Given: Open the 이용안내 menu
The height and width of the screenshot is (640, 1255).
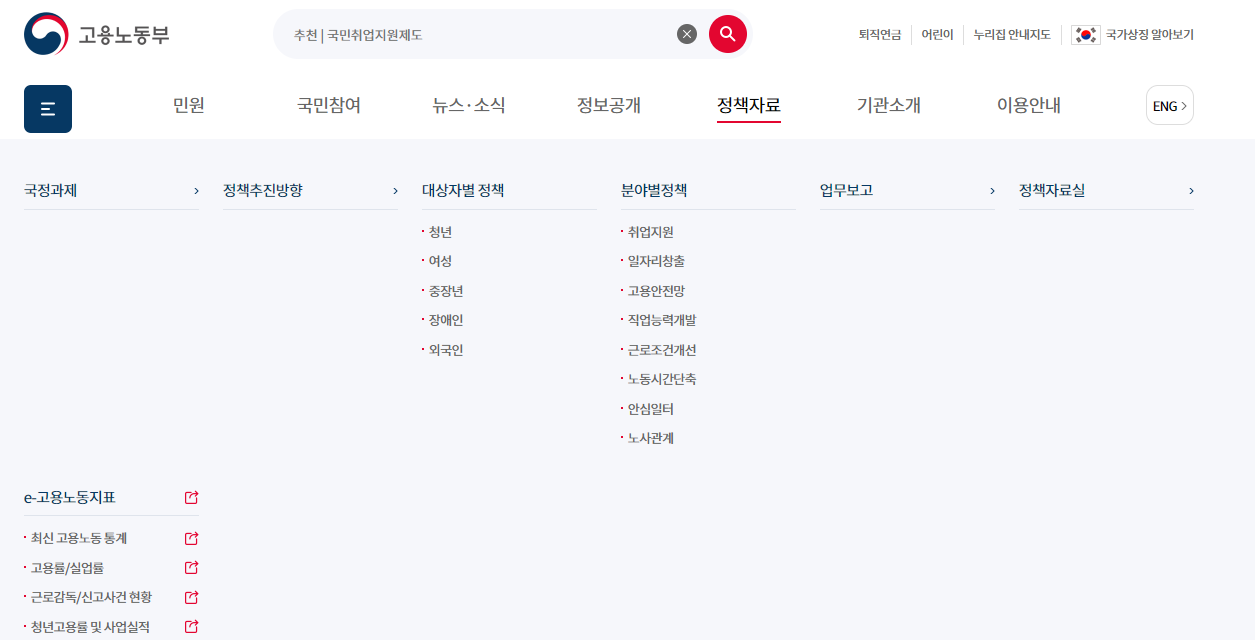Looking at the screenshot, I should [x=1029, y=105].
